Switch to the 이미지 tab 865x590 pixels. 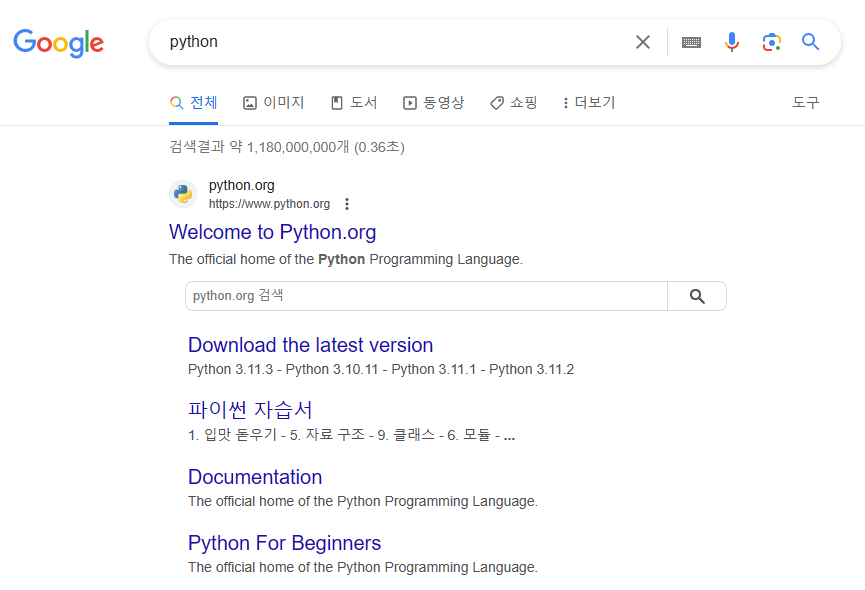coord(274,103)
